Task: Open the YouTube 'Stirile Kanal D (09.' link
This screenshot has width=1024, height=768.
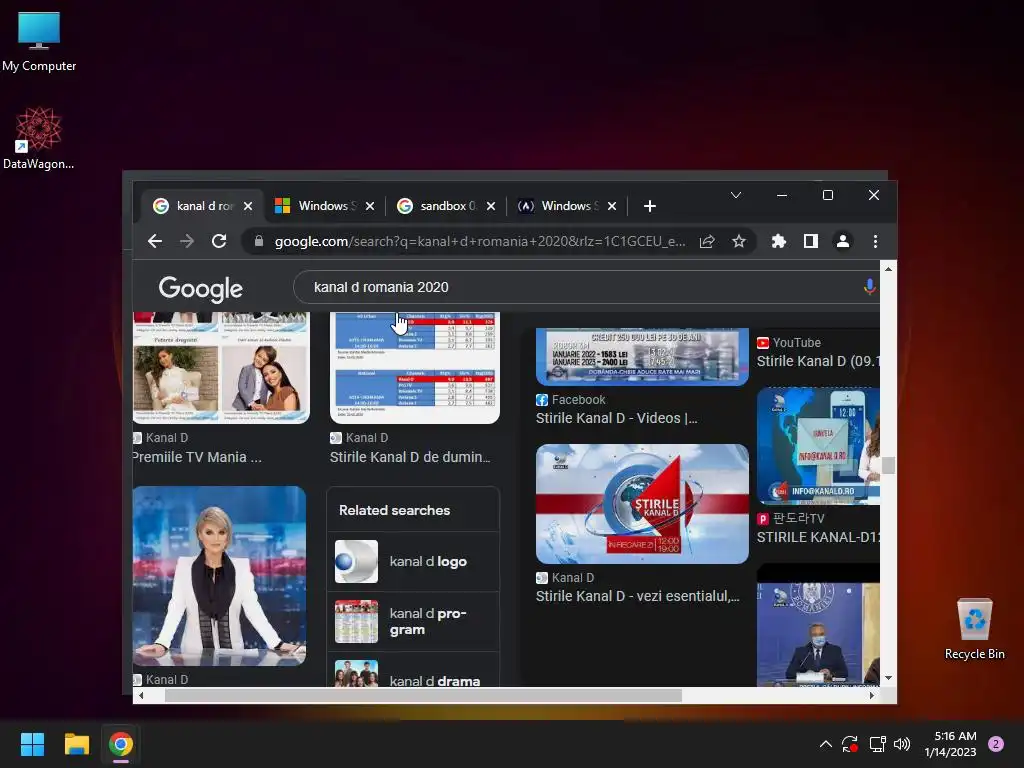Action: pos(818,361)
